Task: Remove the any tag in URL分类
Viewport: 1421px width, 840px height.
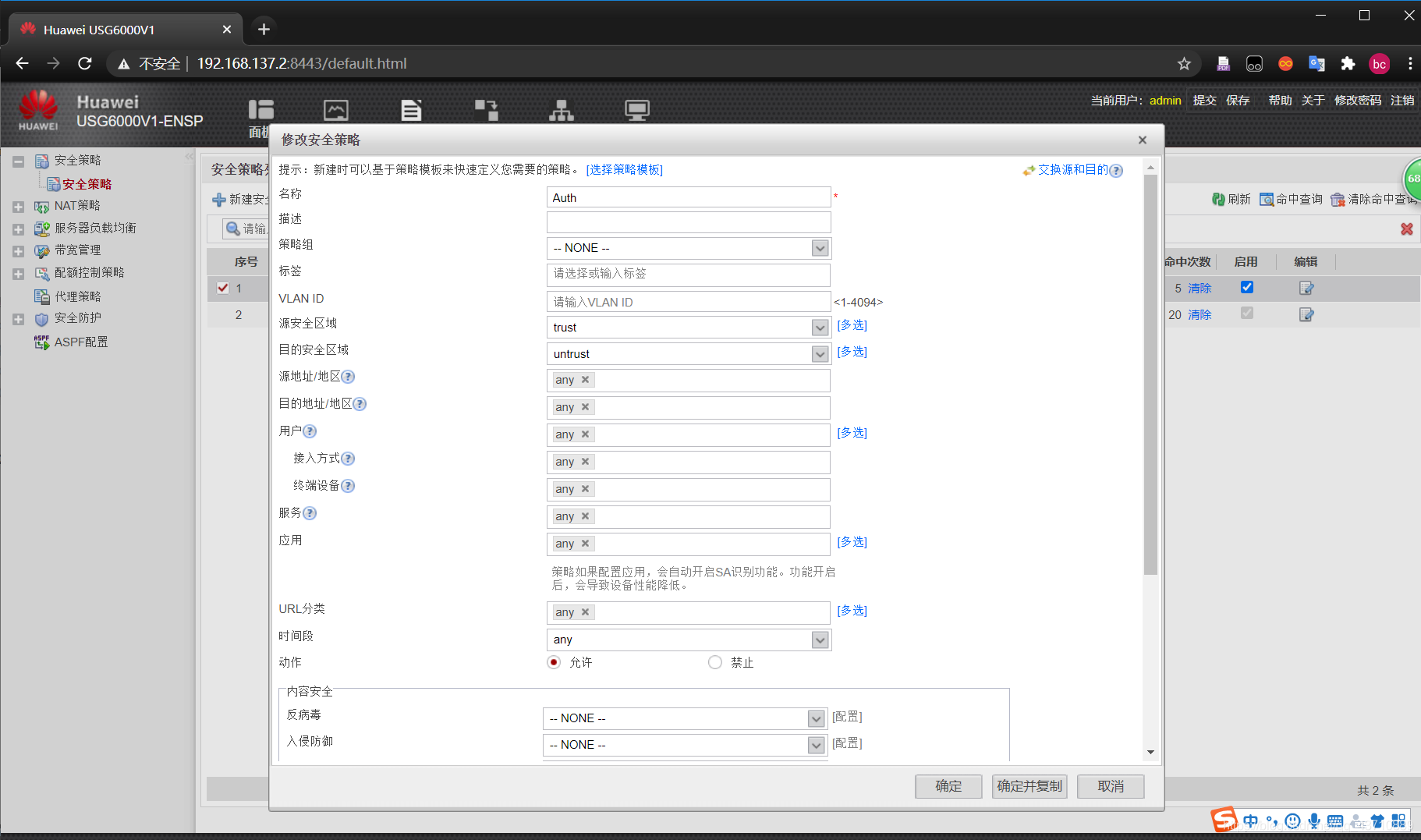Action: pyautogui.click(x=585, y=612)
